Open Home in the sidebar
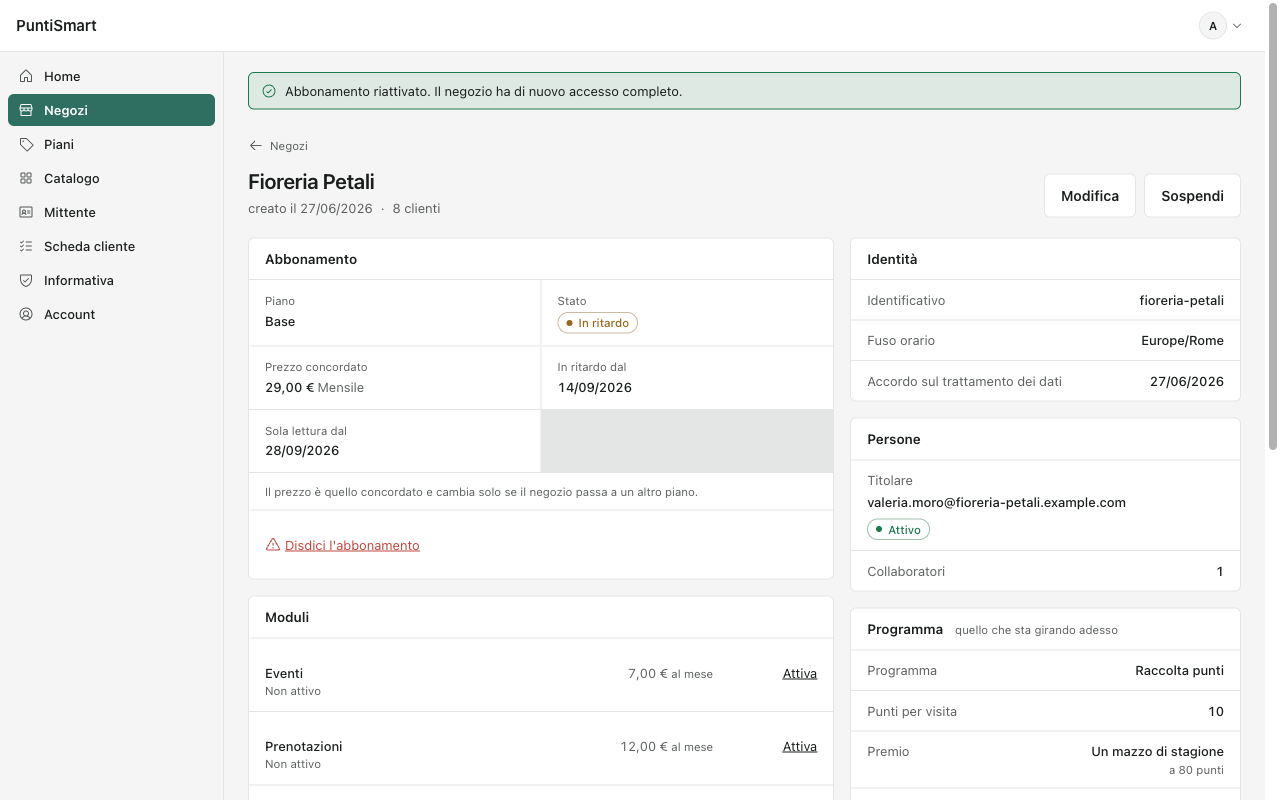This screenshot has width=1280, height=800. click(111, 76)
